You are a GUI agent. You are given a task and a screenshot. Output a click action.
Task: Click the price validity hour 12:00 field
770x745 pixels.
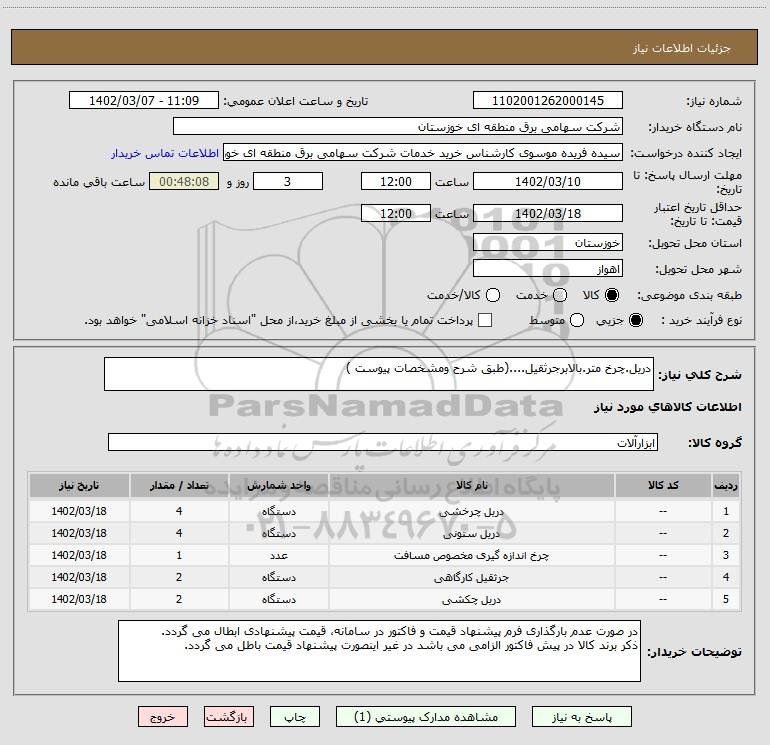pos(396,214)
